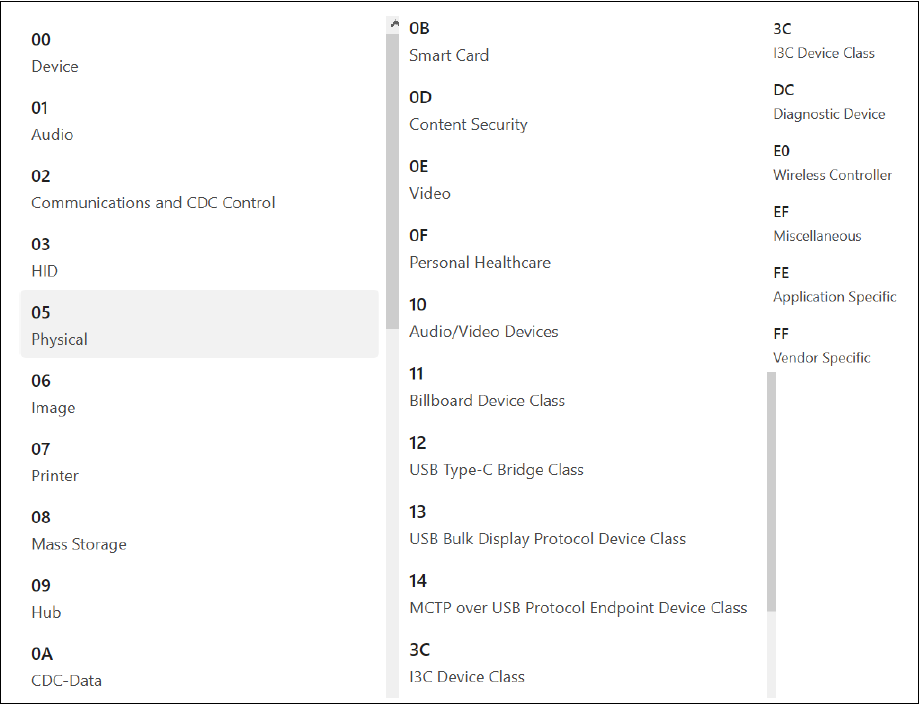The width and height of the screenshot is (919, 706).
Task: Select the 03 HID class entry
Action: (199, 256)
